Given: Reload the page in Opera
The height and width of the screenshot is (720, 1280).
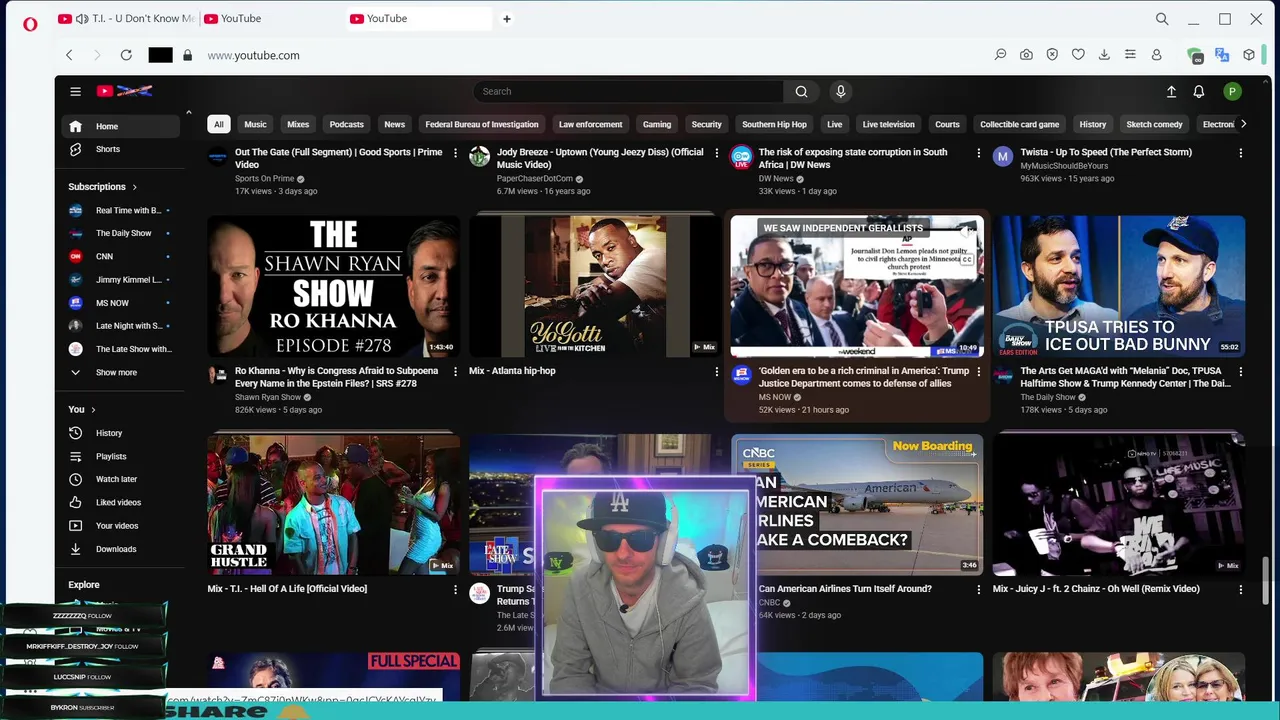Looking at the screenshot, I should (x=126, y=55).
